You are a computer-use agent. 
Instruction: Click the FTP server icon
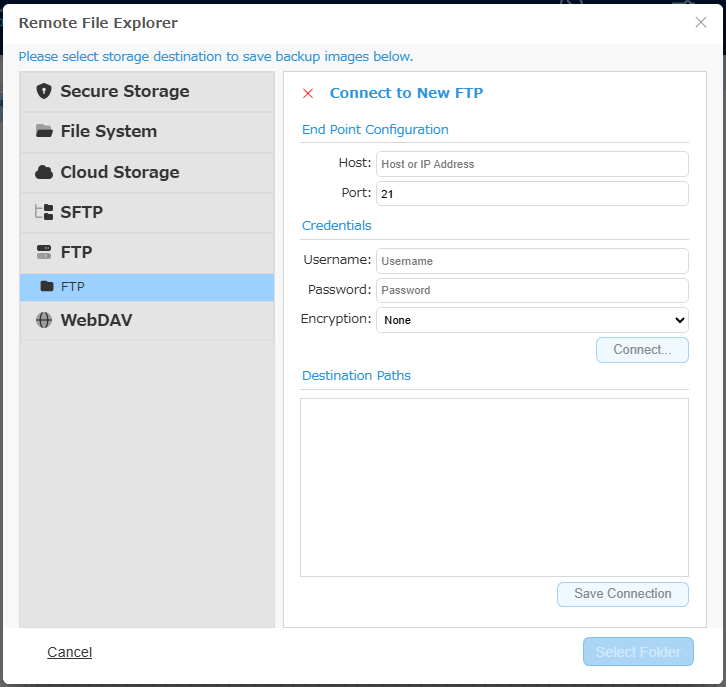44,252
